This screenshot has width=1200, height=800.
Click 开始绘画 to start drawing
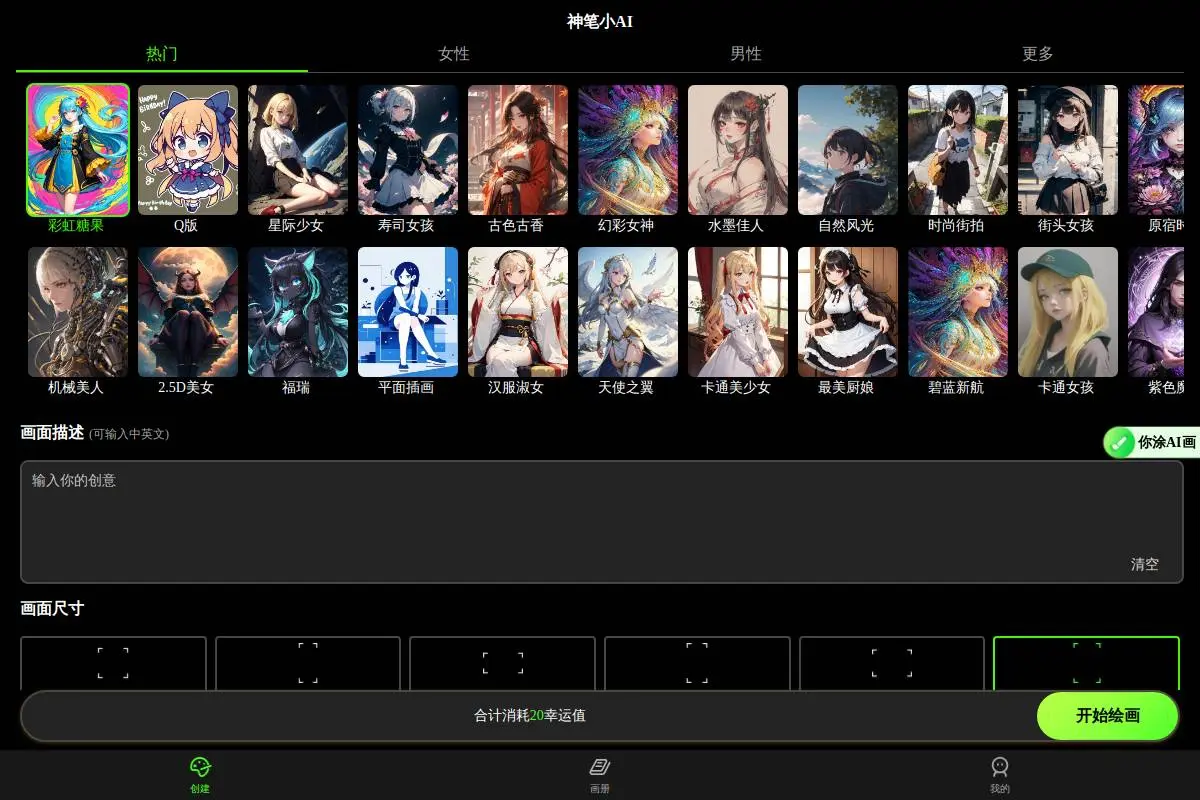pyautogui.click(x=1108, y=716)
